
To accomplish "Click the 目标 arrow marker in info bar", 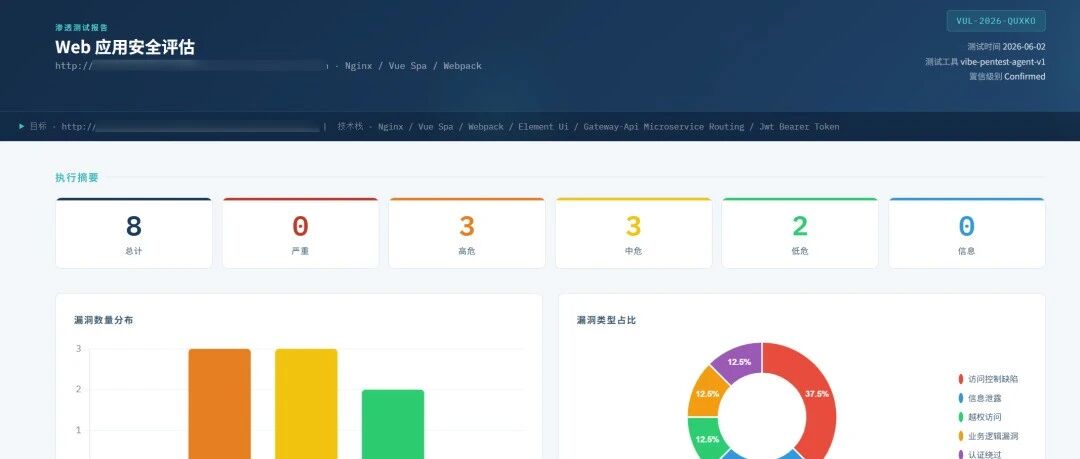I will [22, 126].
